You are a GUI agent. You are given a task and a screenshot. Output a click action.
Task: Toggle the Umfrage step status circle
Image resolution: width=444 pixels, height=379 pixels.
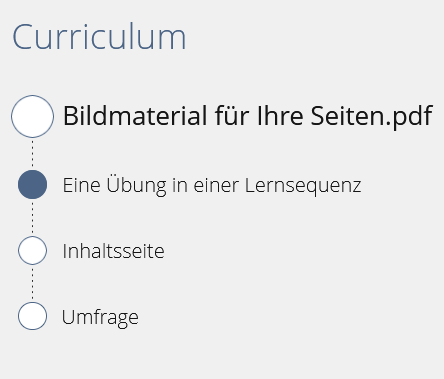click(x=32, y=316)
